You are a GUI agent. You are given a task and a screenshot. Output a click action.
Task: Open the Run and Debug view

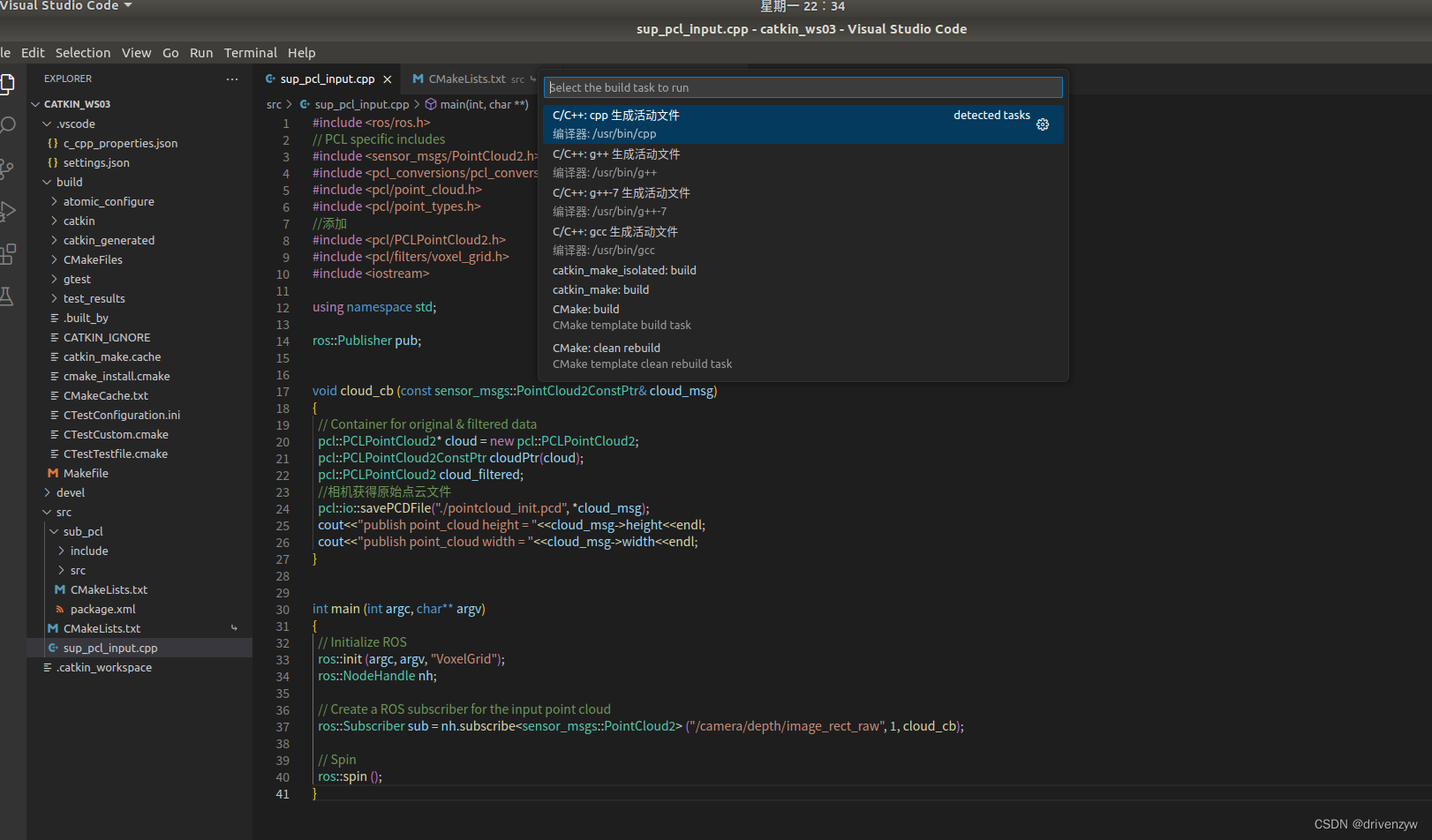coord(9,210)
